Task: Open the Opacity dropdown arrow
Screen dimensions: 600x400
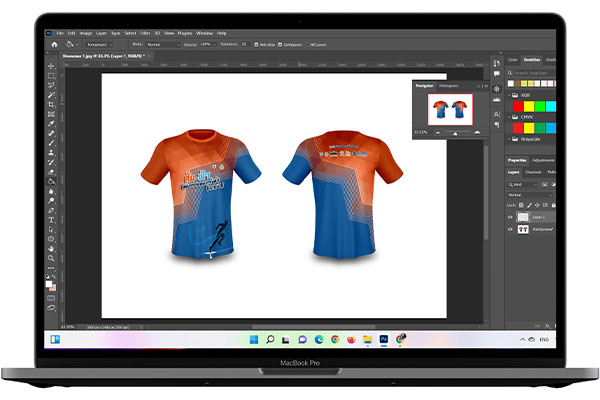Action: (x=215, y=45)
